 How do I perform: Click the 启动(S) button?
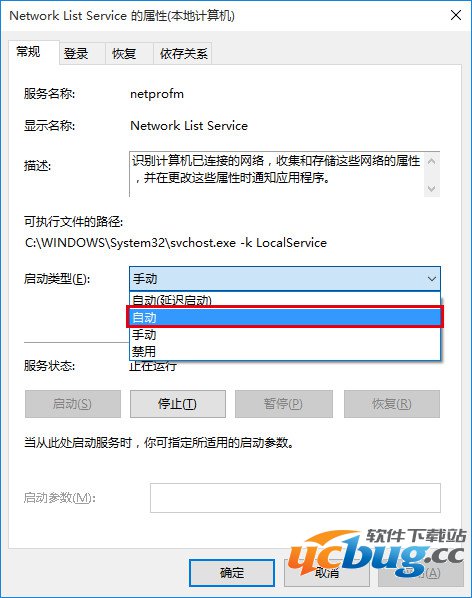[x=72, y=403]
